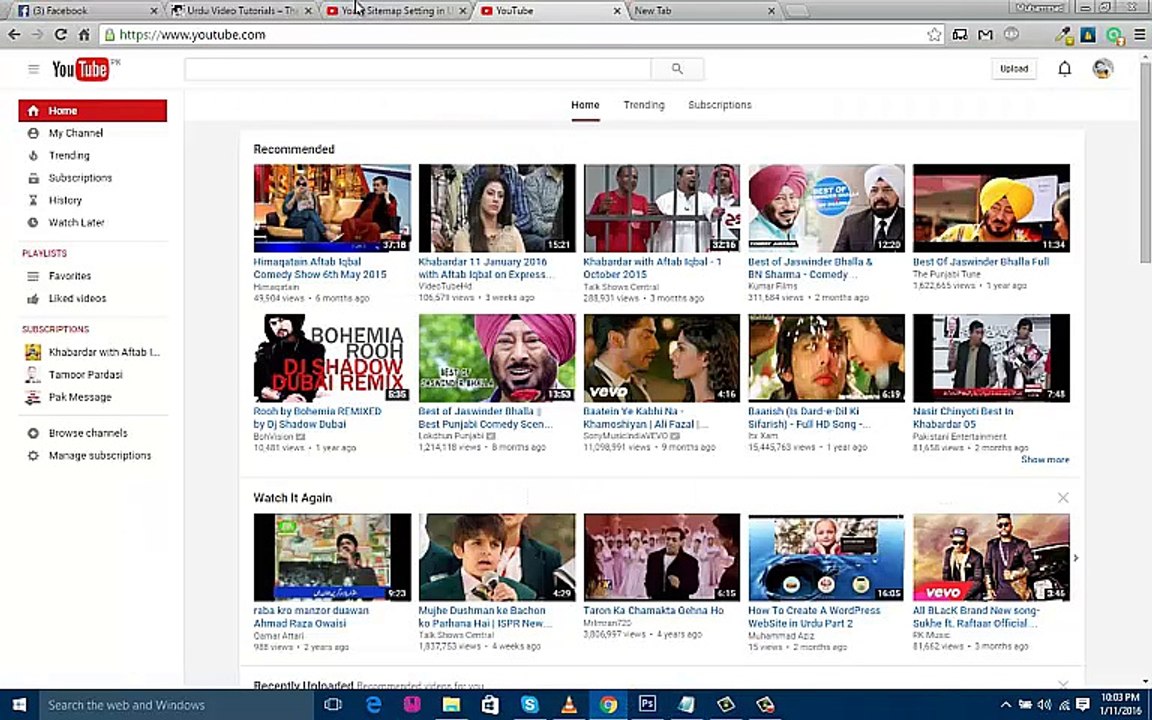
Task: Reload the page in Chrome
Action: 61,35
